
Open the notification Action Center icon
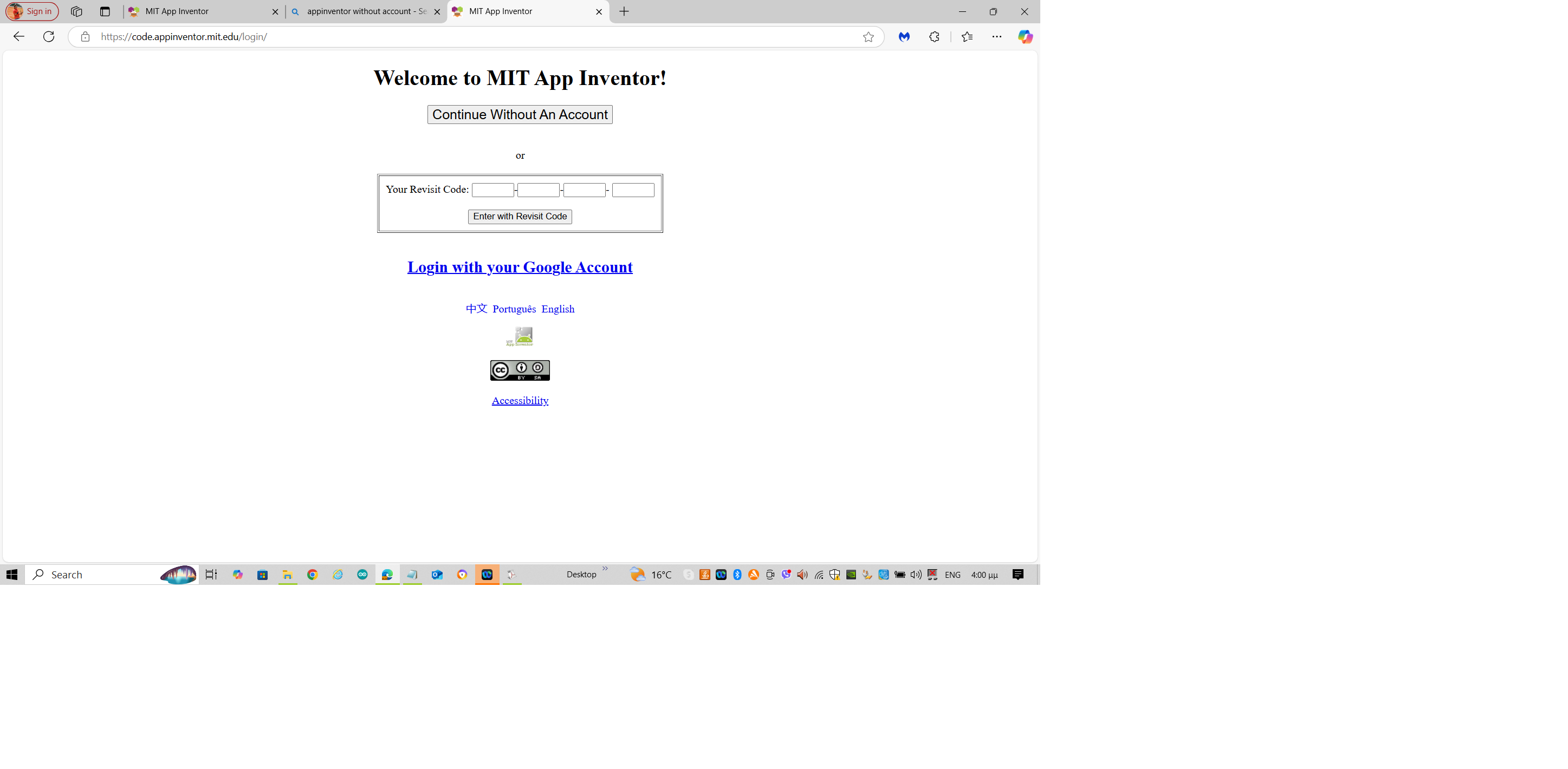pyautogui.click(x=1018, y=575)
